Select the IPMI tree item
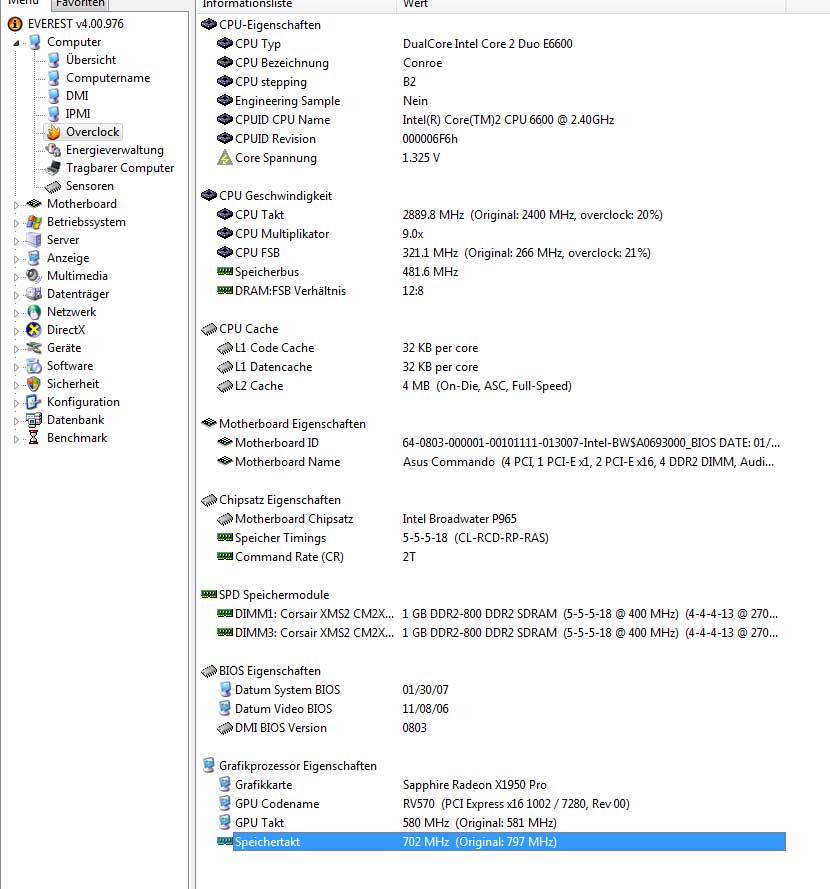The image size is (830, 889). click(x=78, y=114)
